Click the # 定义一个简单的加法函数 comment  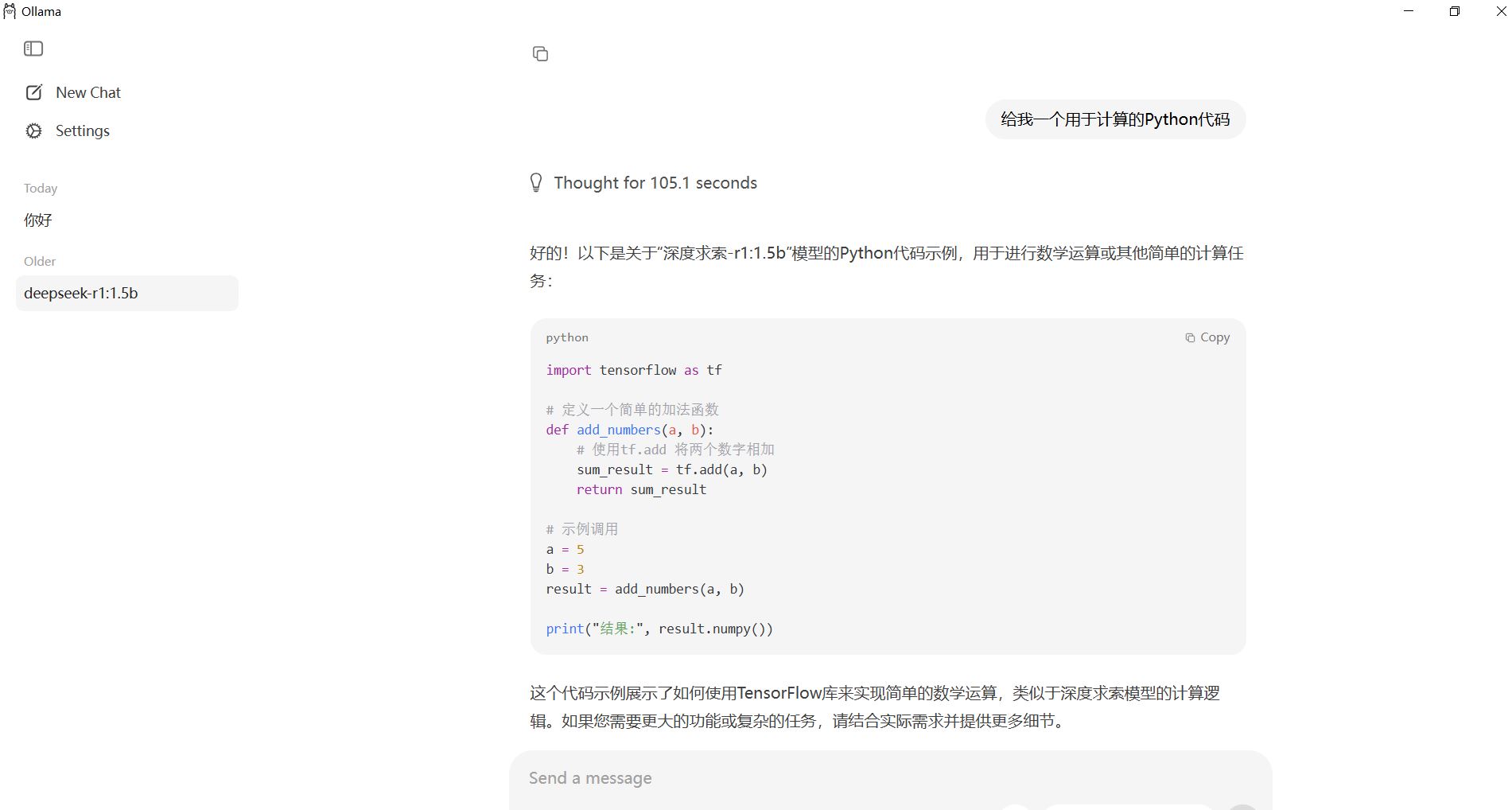[632, 410]
